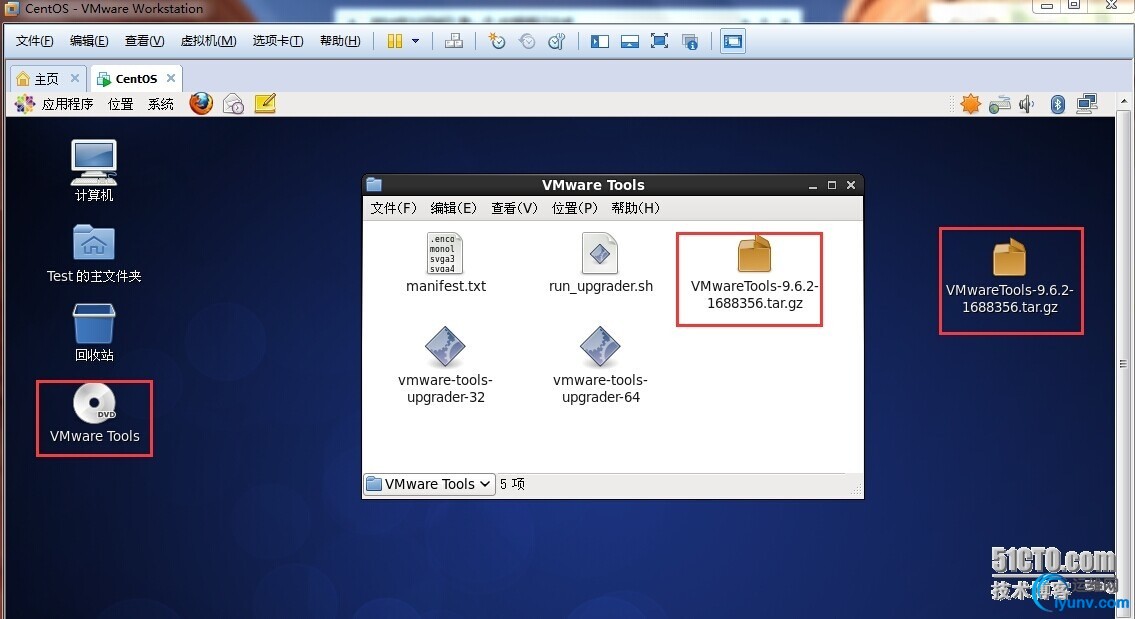Switch to the 主页 tab
Screen dimensions: 1135x619
(47, 79)
